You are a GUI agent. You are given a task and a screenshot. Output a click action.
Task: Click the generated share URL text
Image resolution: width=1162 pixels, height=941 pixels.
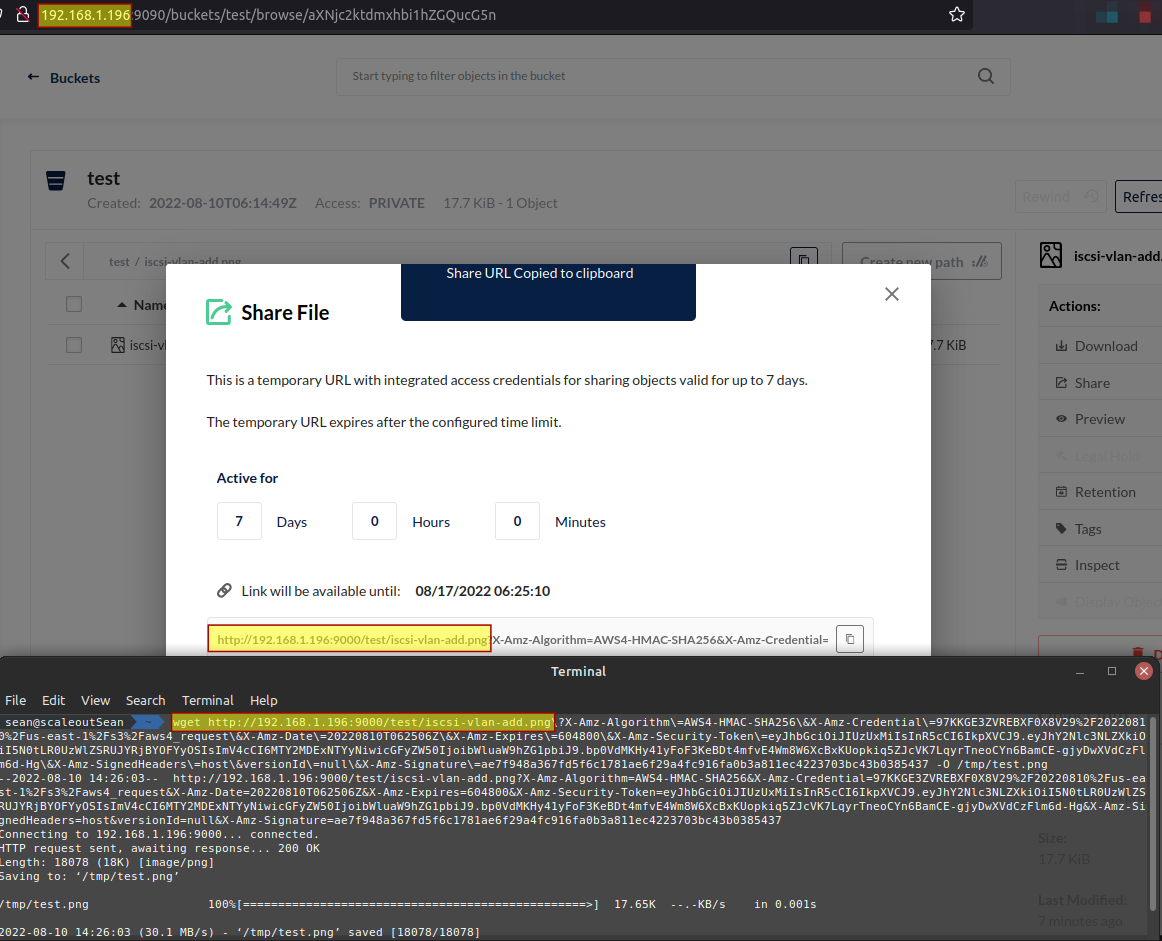[522, 639]
